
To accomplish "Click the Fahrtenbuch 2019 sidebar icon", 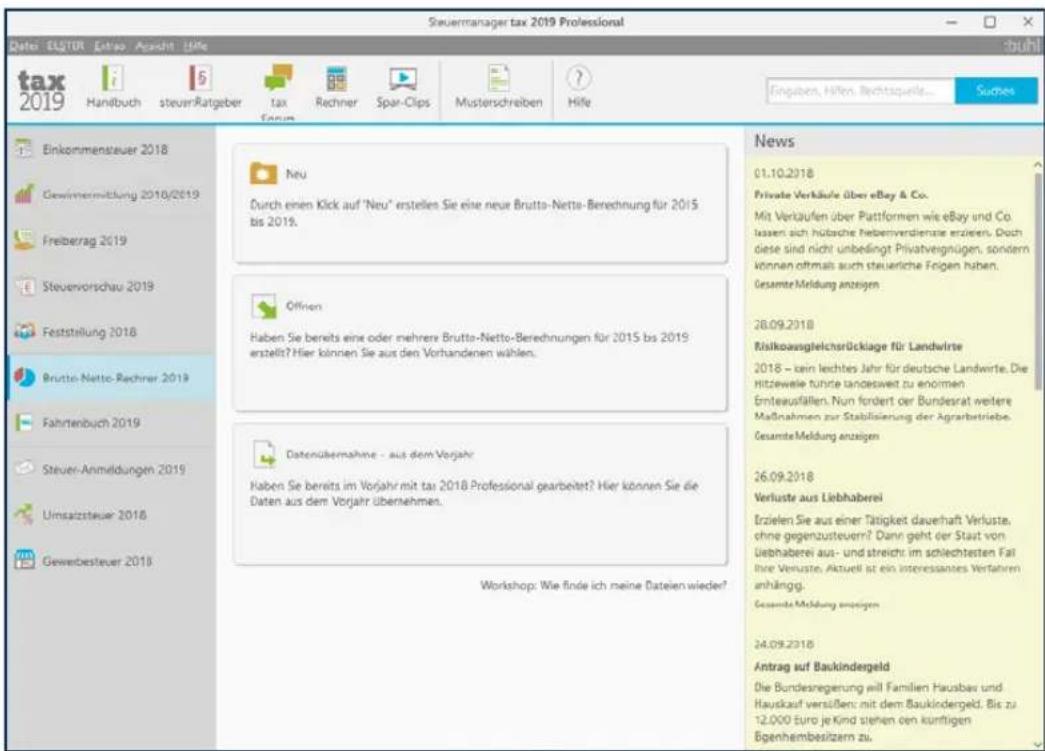I will 24,422.
